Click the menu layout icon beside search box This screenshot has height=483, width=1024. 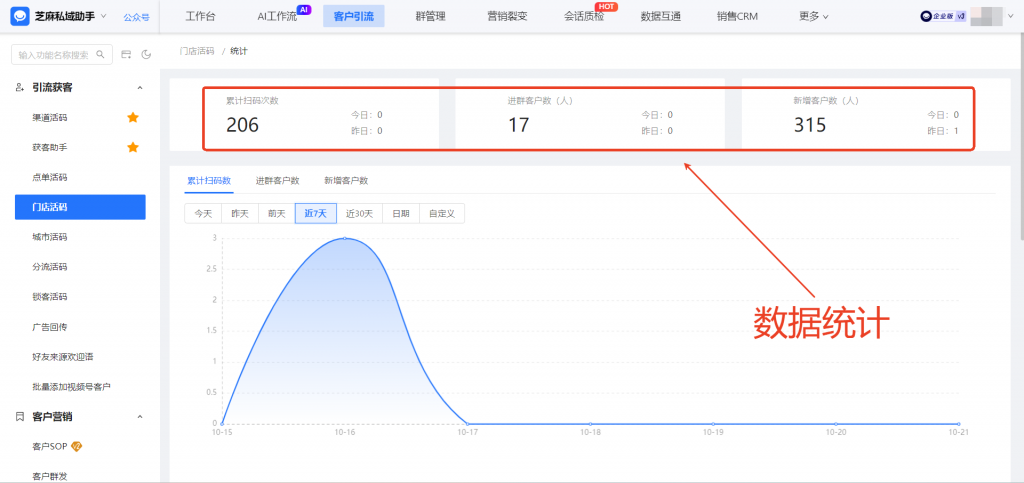126,54
